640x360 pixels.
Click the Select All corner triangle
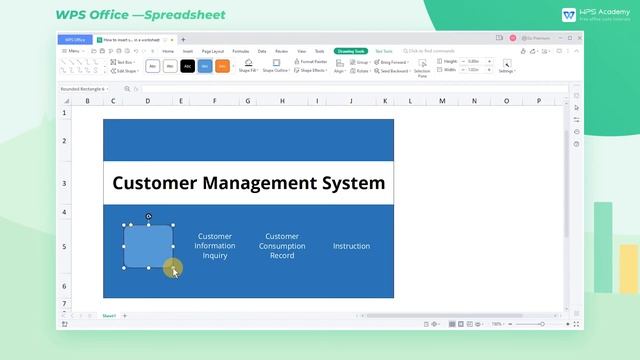pyautogui.click(x=67, y=101)
